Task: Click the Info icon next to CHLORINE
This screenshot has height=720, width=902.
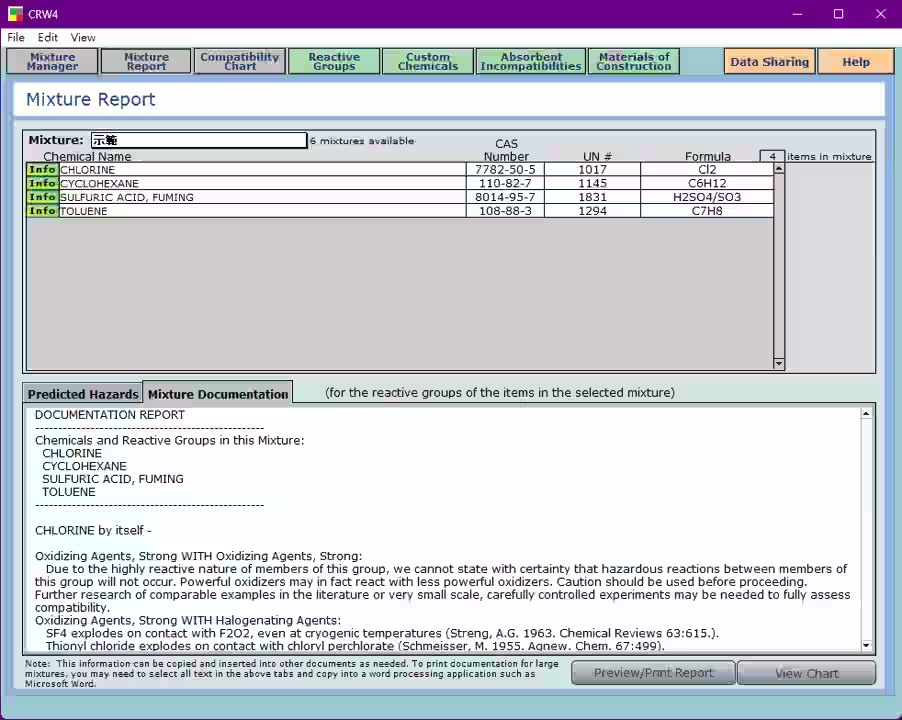Action: [42, 170]
